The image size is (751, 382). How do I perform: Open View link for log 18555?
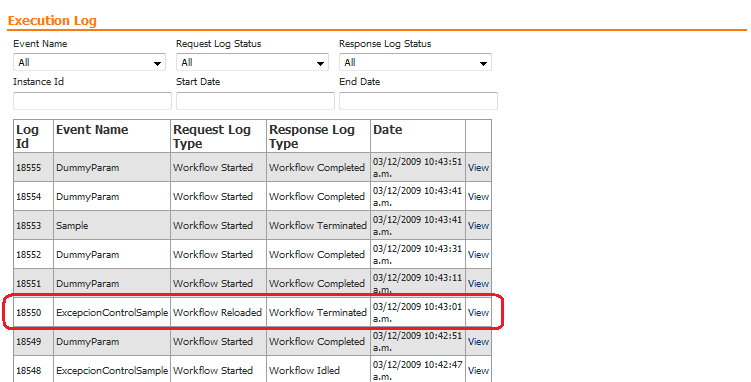click(478, 168)
